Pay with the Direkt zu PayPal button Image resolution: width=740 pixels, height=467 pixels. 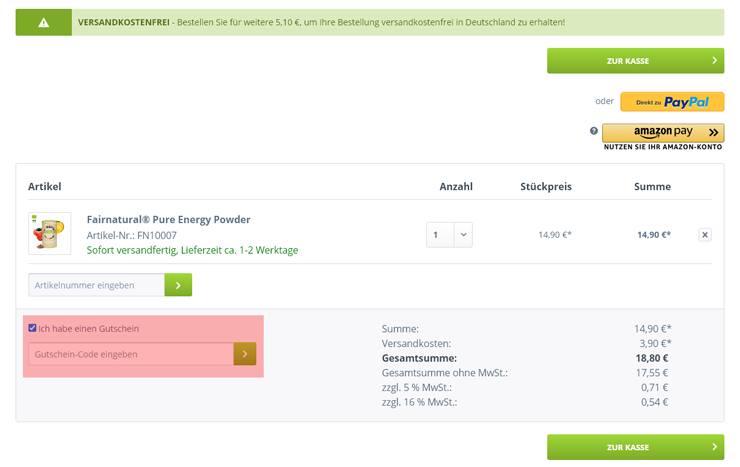(x=672, y=102)
